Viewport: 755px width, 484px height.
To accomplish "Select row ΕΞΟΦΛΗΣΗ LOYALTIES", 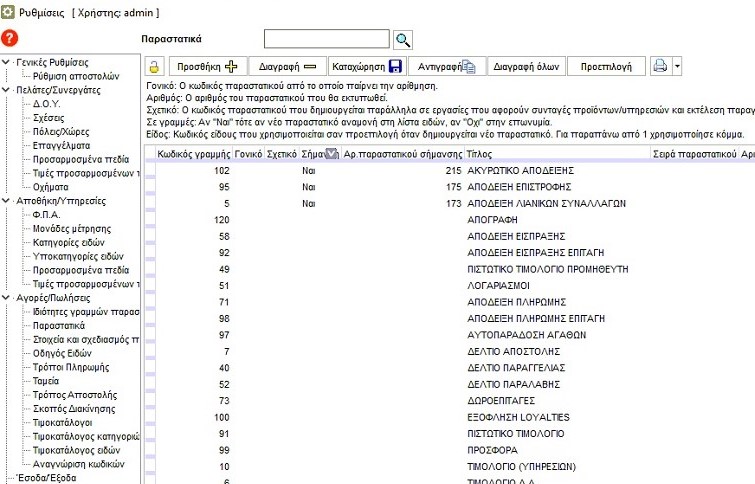I will 519,417.
